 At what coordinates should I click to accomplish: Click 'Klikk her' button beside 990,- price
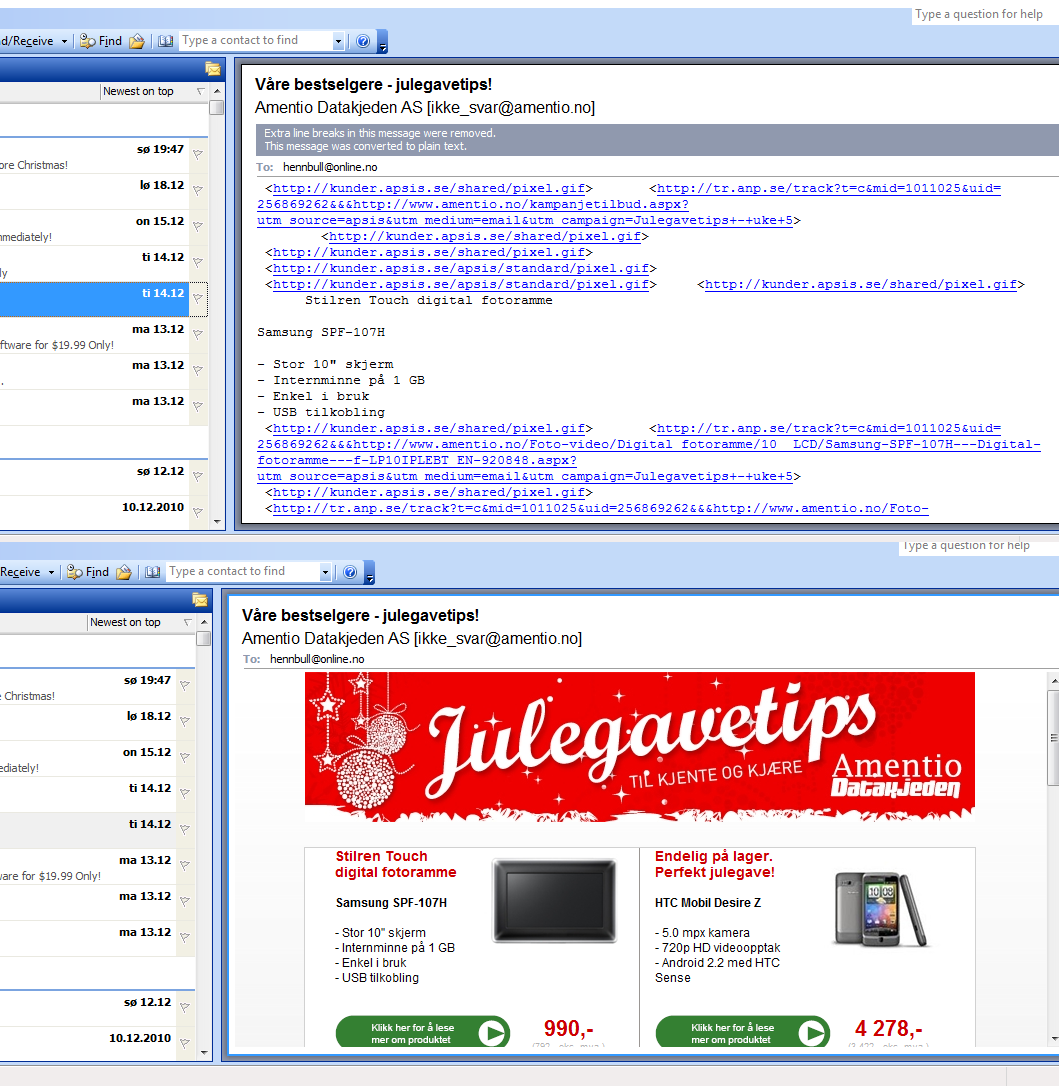tap(423, 1033)
